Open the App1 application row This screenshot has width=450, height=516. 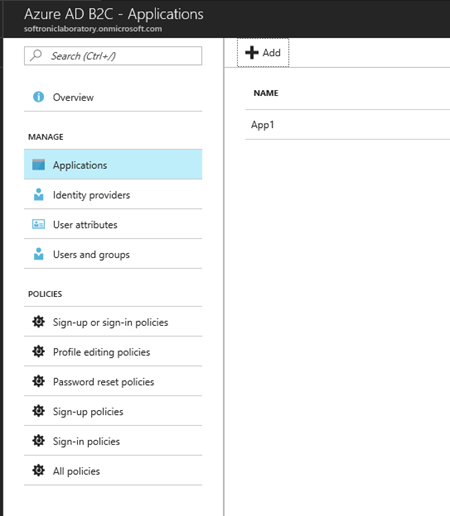347,125
